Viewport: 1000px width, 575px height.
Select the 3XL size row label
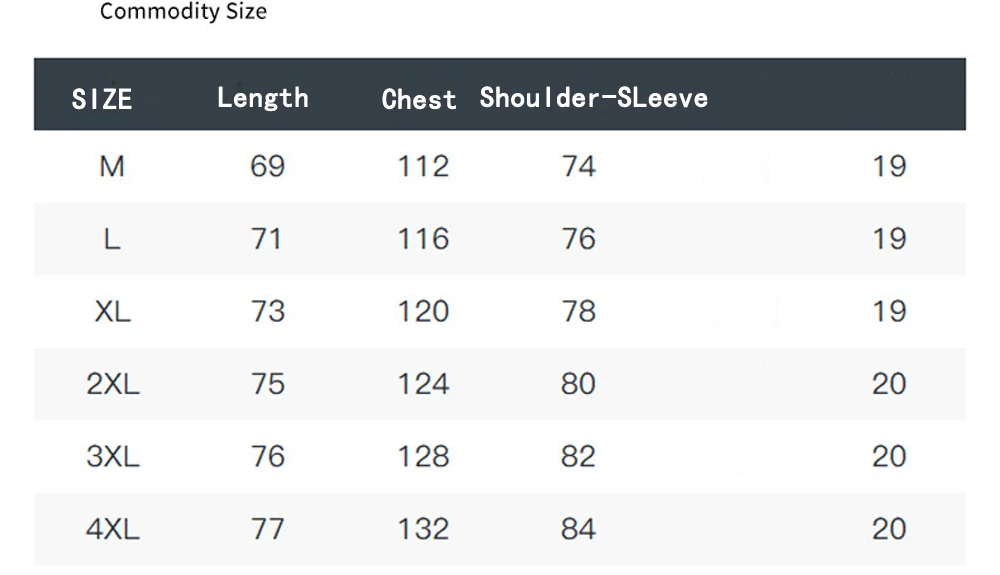pos(113,457)
